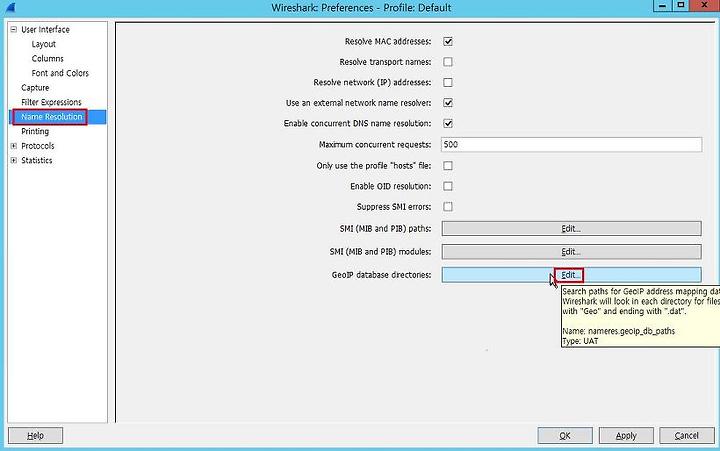Select User Interface in preferences tree

tap(45, 29)
